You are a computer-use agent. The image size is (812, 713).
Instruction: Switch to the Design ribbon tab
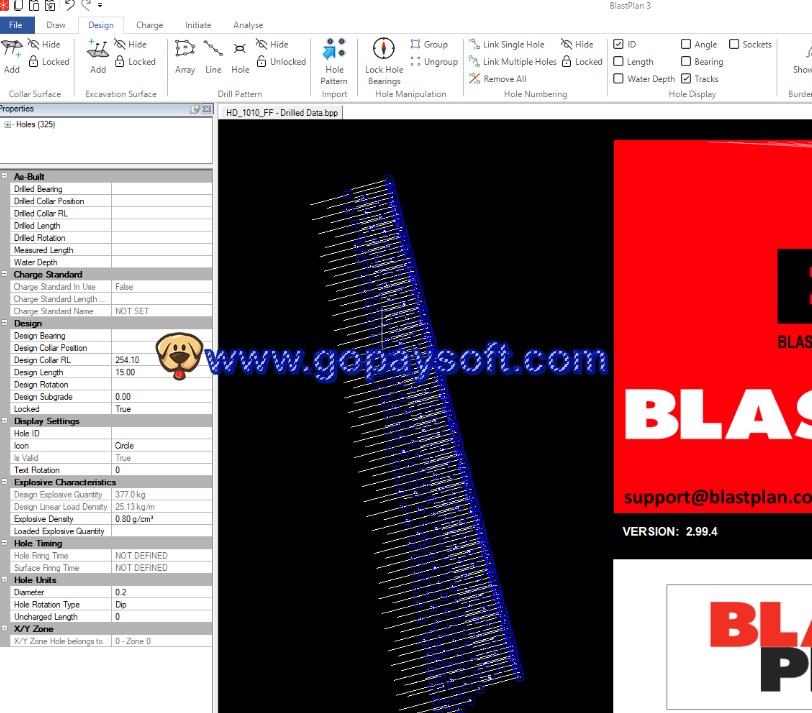pyautogui.click(x=101, y=25)
